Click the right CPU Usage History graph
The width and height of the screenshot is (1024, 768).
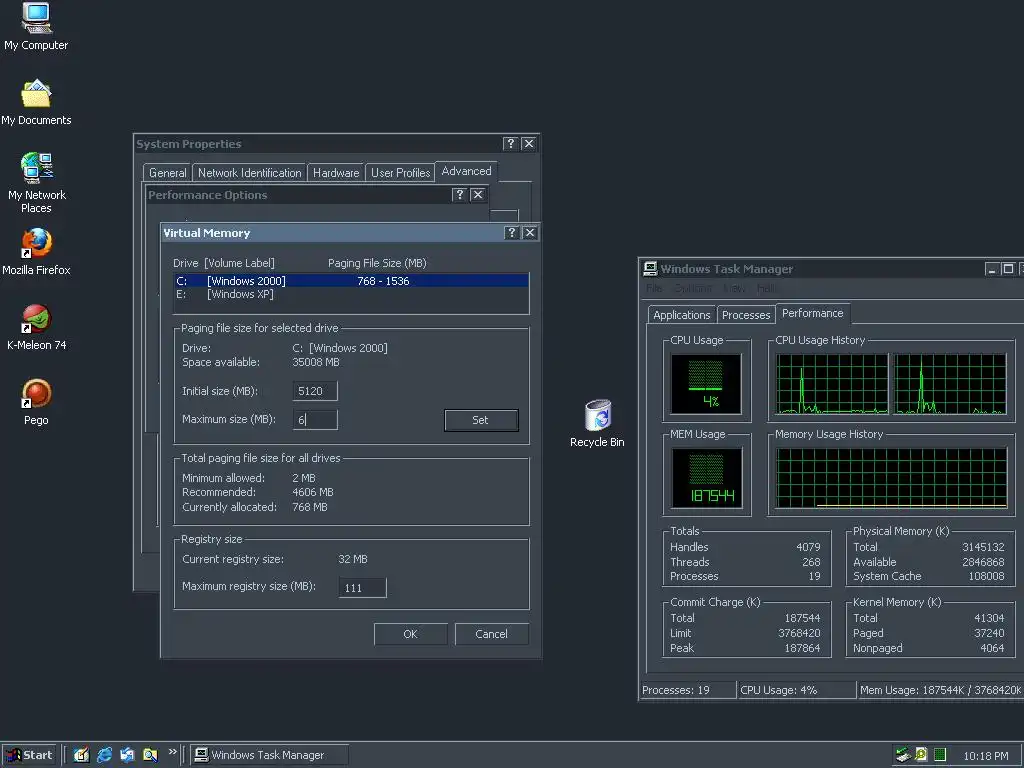(950, 384)
